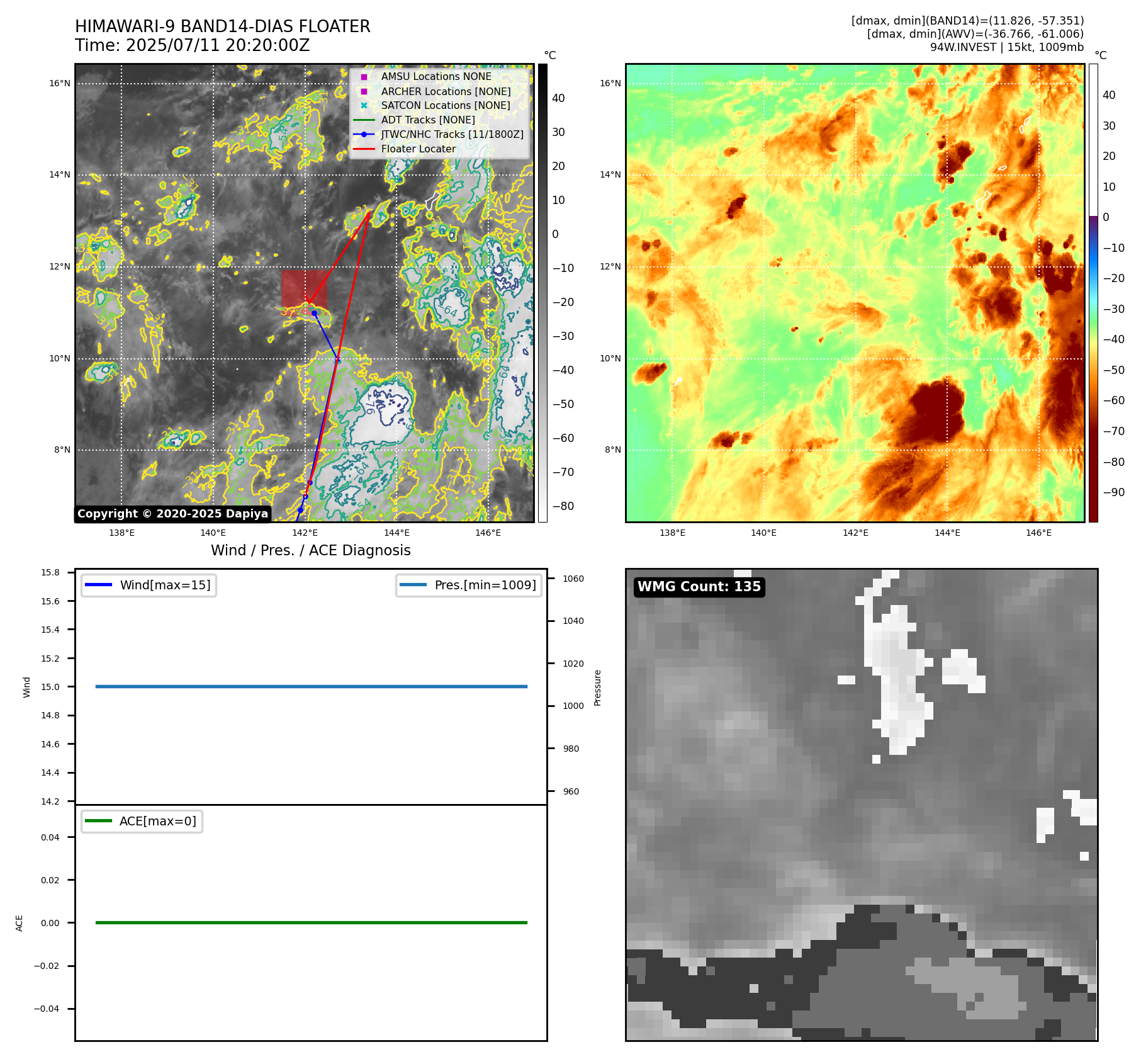Click the '146°E' label under right map
1141x1064 pixels.
1039,533
